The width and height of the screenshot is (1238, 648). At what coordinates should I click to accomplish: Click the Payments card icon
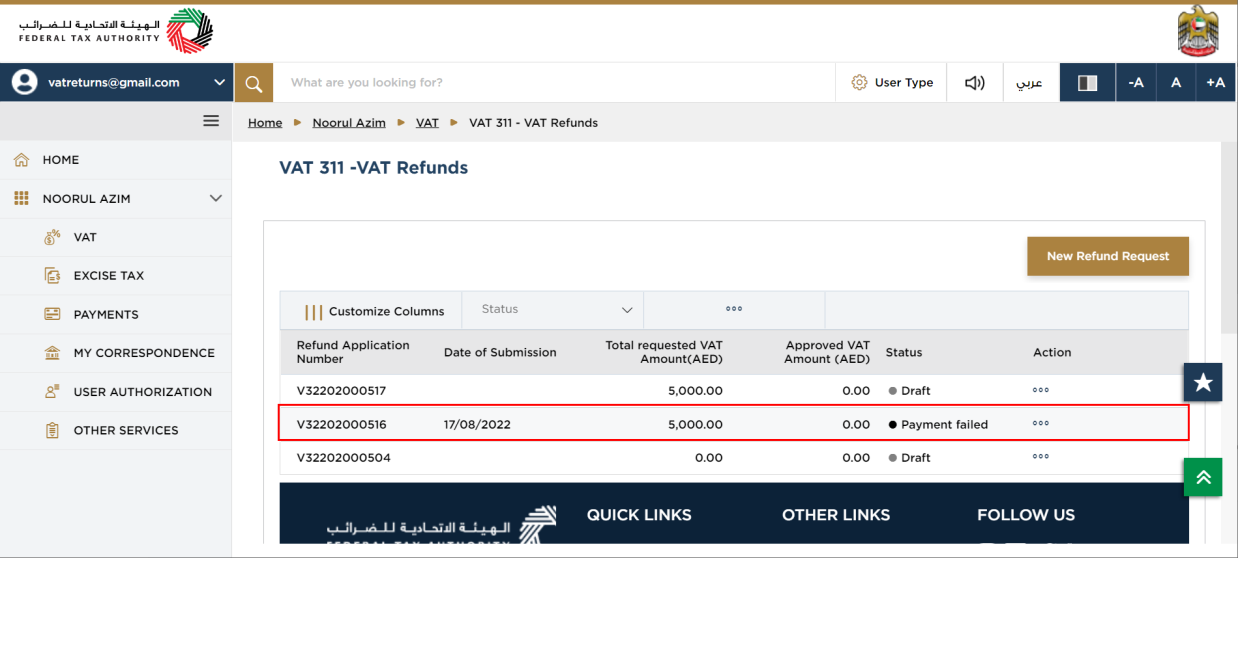[53, 315]
